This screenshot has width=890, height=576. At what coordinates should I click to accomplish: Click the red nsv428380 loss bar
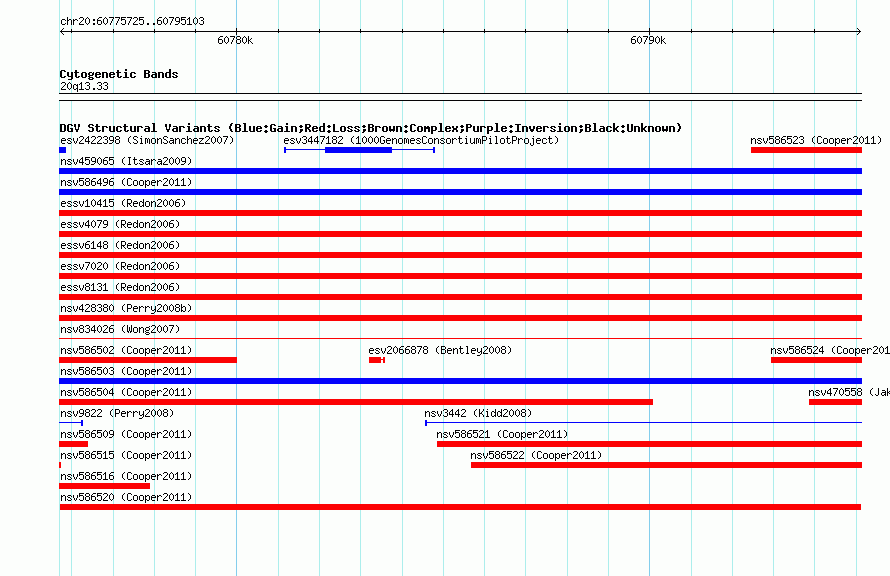tap(460, 318)
